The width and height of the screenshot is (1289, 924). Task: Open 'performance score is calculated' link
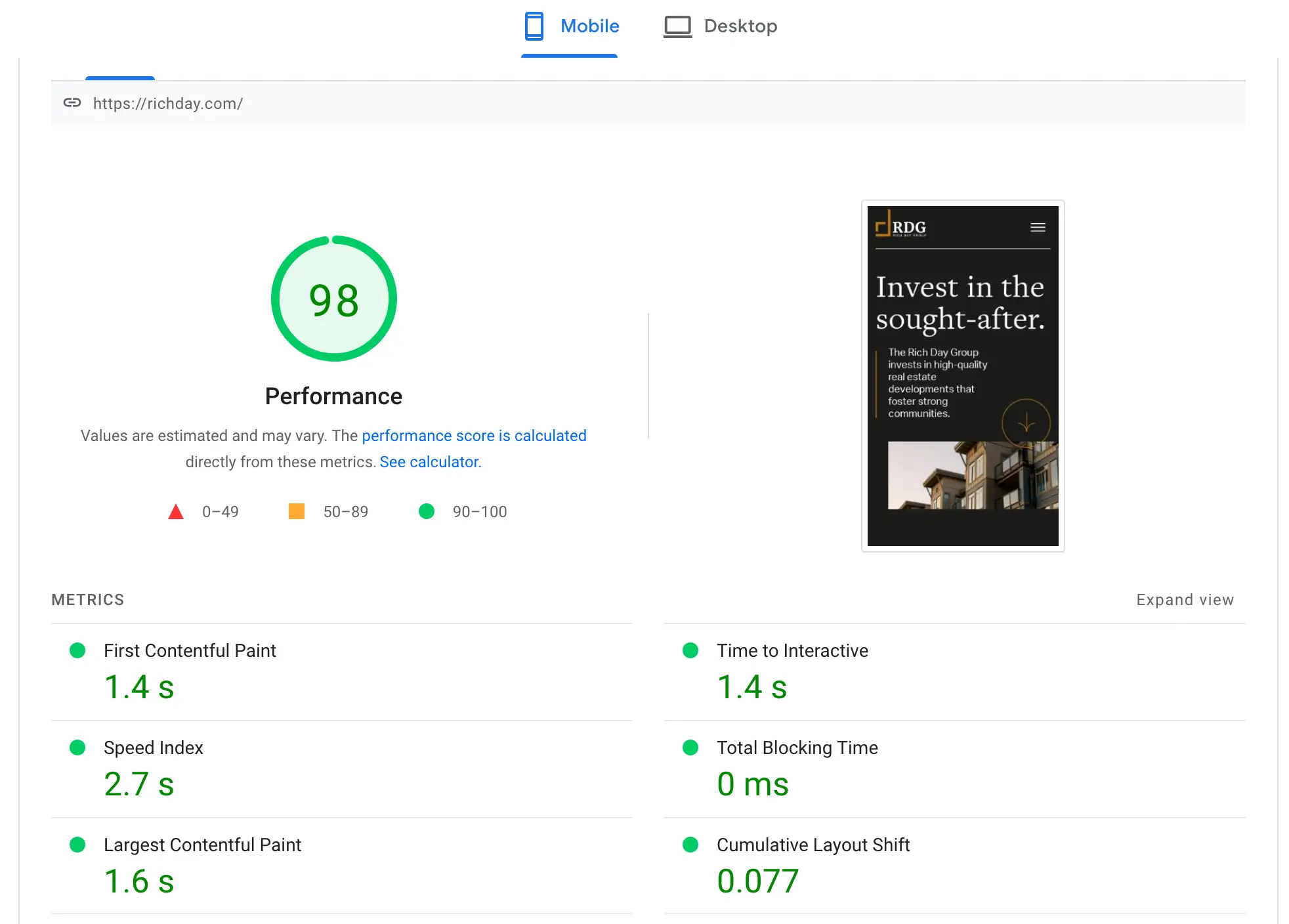tap(474, 436)
